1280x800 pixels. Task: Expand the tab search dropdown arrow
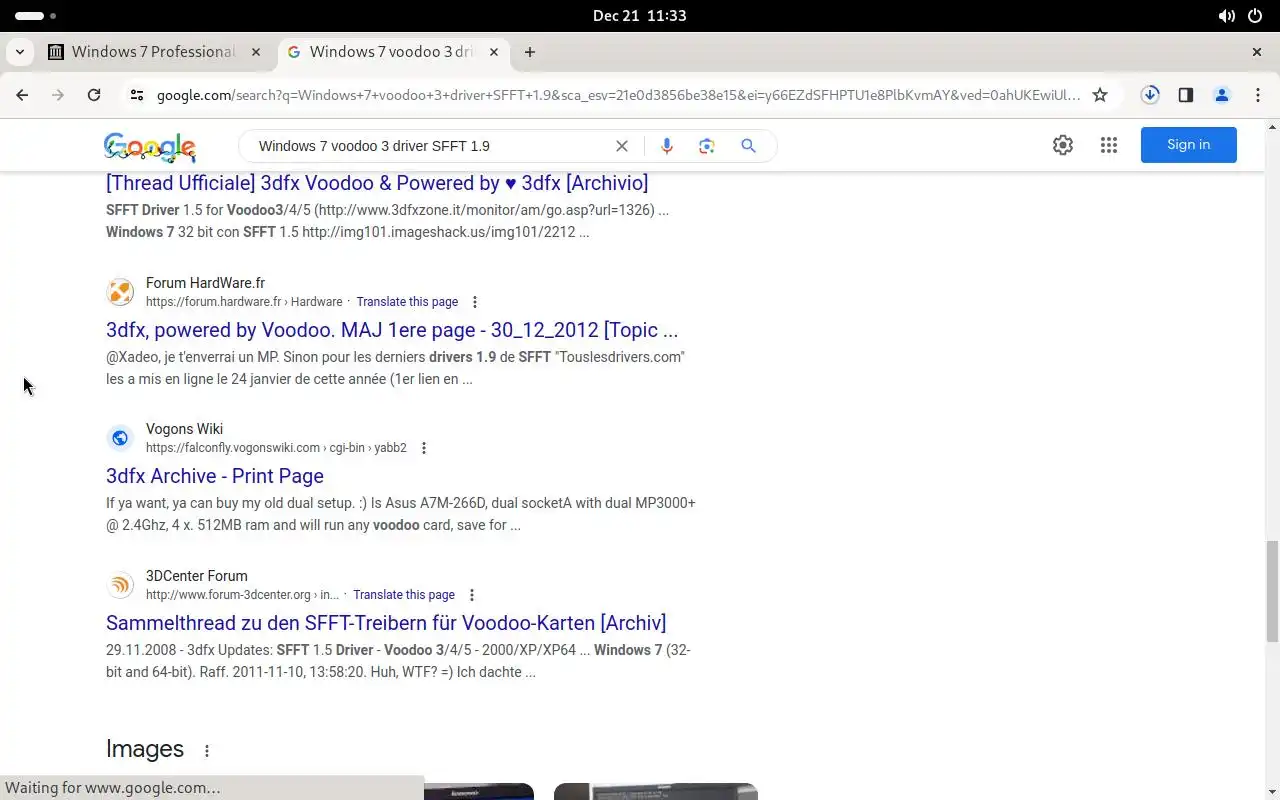pos(20,52)
